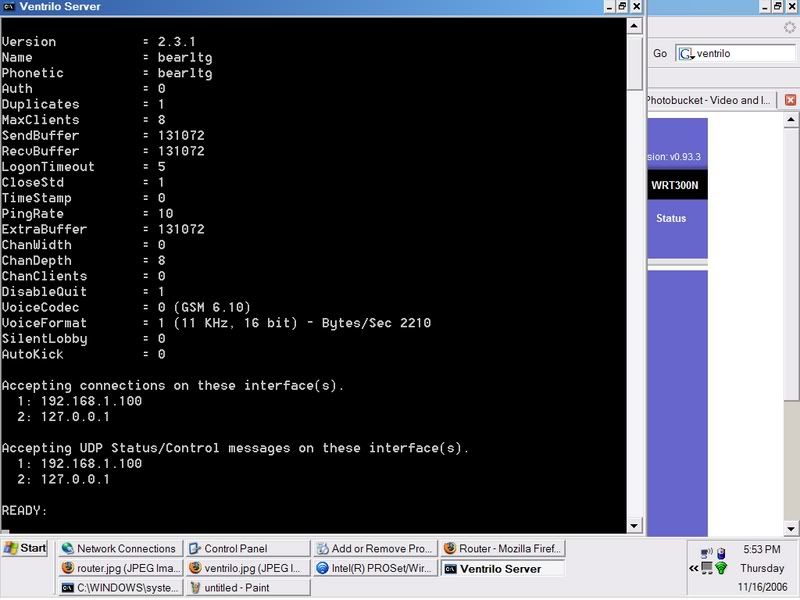Click the Version 2.3.1 line in console
Screen dimensions: 800x600
[98, 42]
